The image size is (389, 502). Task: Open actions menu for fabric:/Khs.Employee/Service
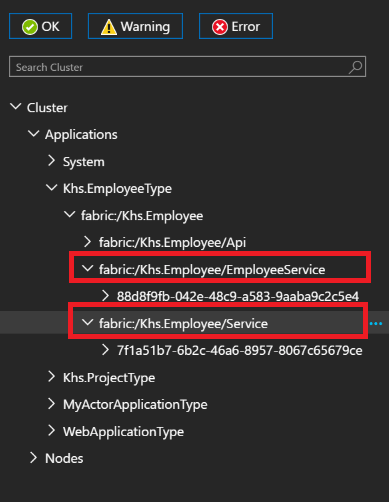(x=376, y=324)
